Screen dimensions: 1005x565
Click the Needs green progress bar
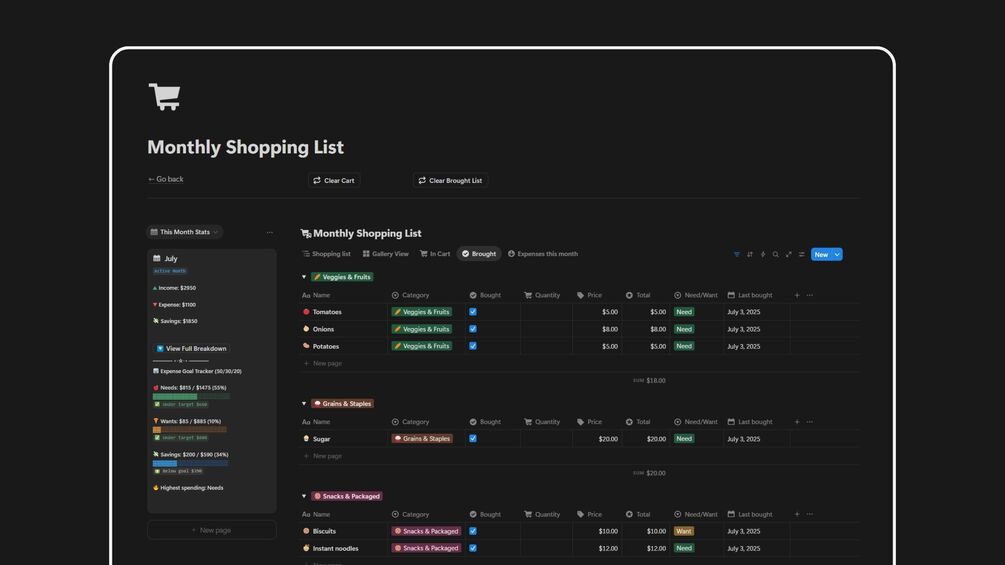(190, 397)
